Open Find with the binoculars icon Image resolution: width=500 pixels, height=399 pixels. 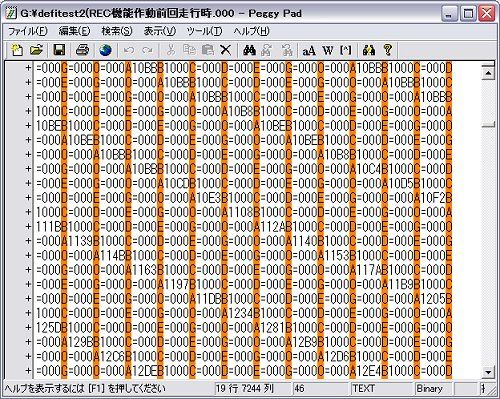249,50
